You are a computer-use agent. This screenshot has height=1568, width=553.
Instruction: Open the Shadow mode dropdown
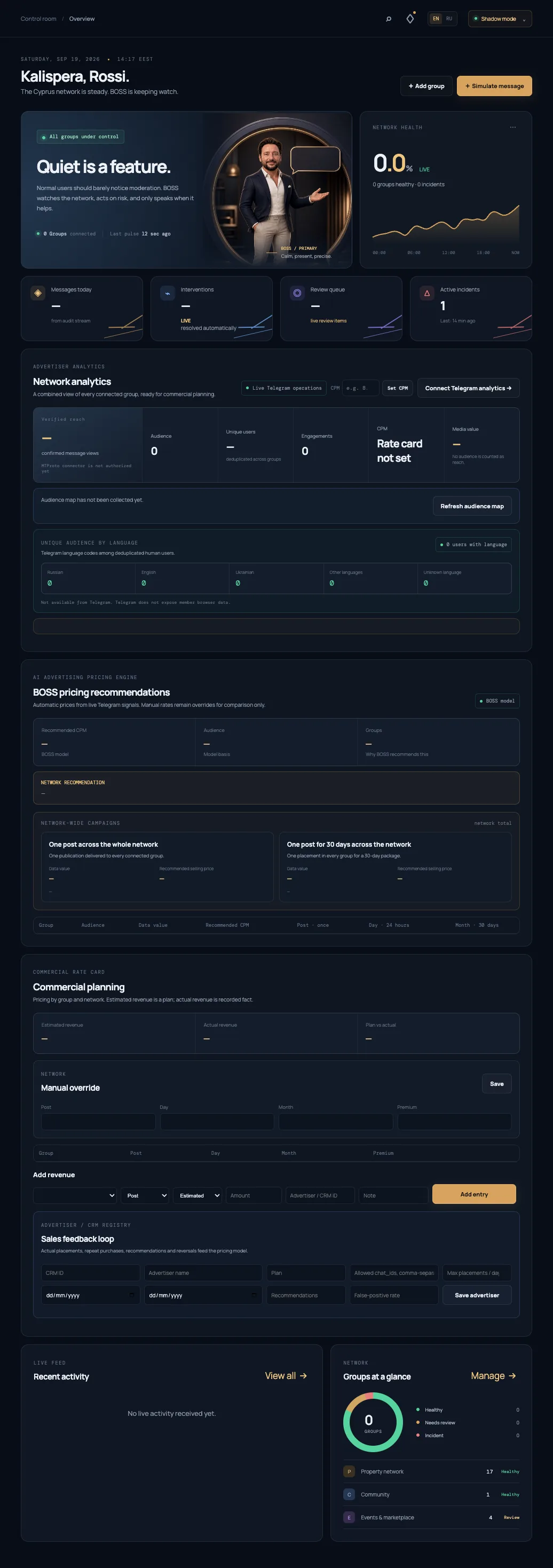click(x=500, y=19)
